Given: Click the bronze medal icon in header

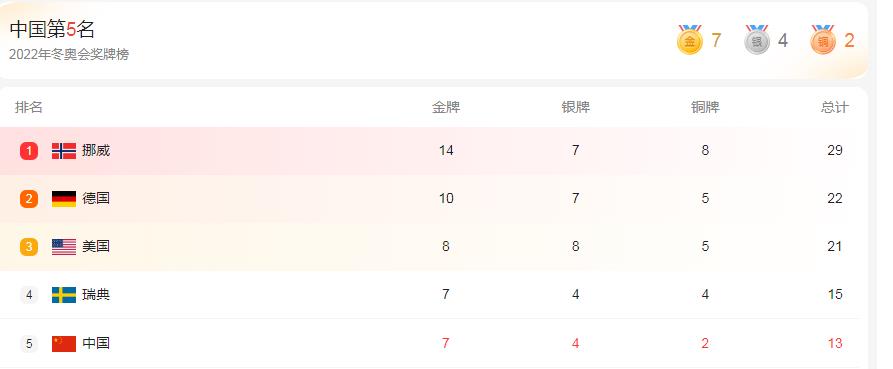Looking at the screenshot, I should (x=823, y=40).
